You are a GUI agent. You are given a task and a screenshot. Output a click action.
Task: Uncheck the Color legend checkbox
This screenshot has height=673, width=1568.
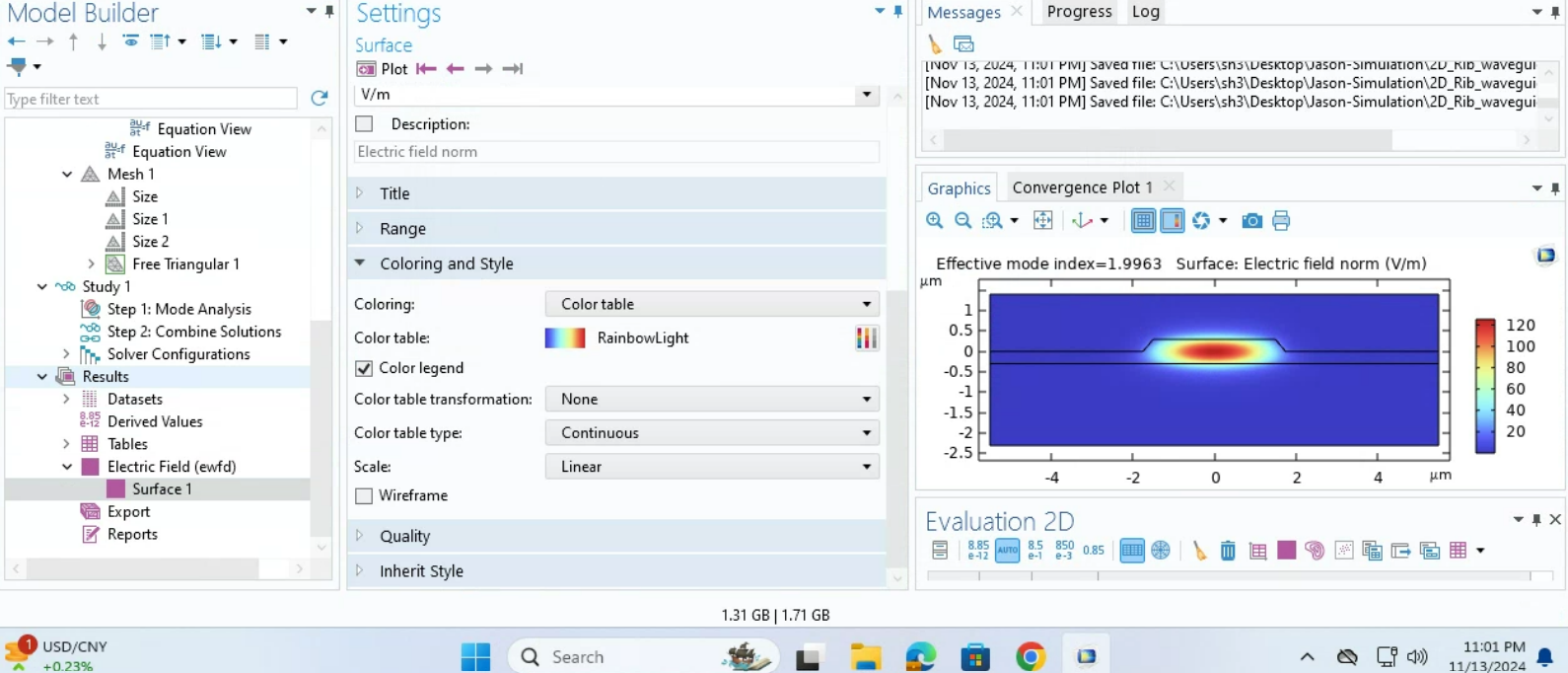pos(364,368)
